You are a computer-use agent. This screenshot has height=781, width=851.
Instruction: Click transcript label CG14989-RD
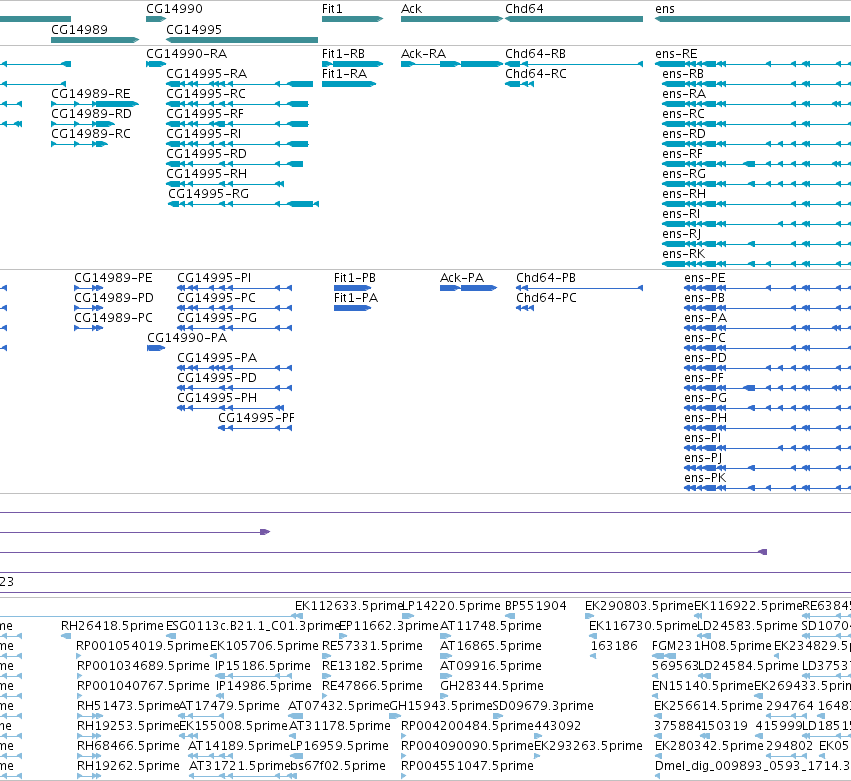point(91,114)
